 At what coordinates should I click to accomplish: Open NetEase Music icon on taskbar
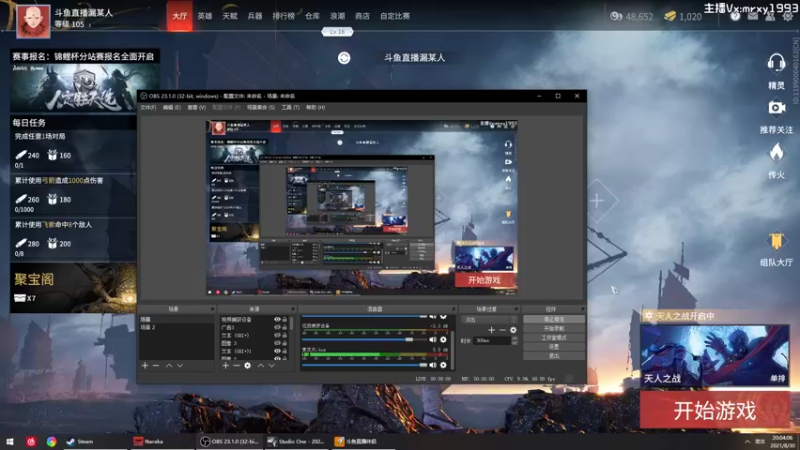pyautogui.click(x=31, y=441)
